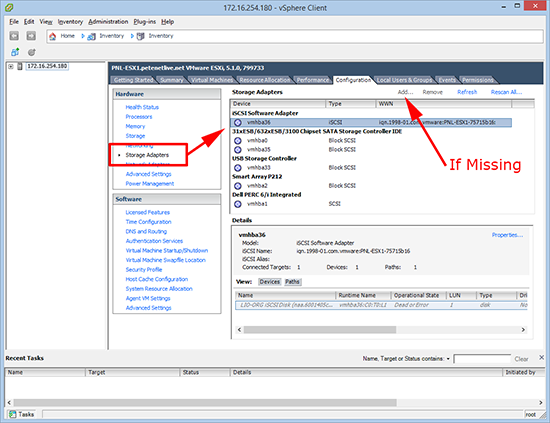Select Storage Adapters hardware item
This screenshot has width=550, height=423.
pos(147,155)
